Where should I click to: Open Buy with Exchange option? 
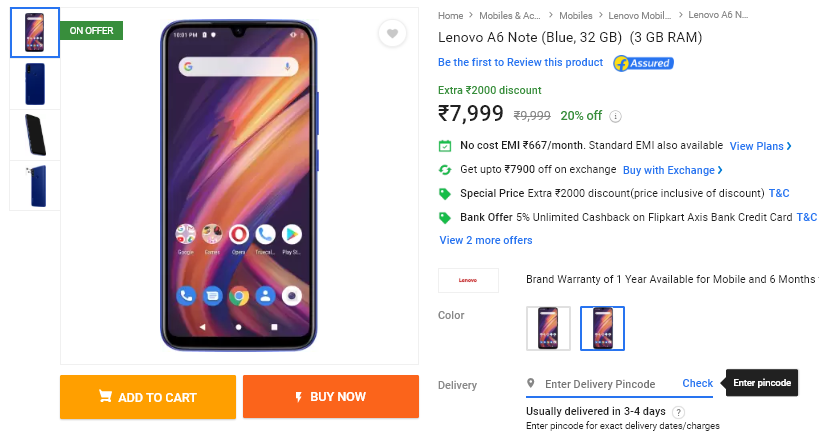pyautogui.click(x=672, y=170)
